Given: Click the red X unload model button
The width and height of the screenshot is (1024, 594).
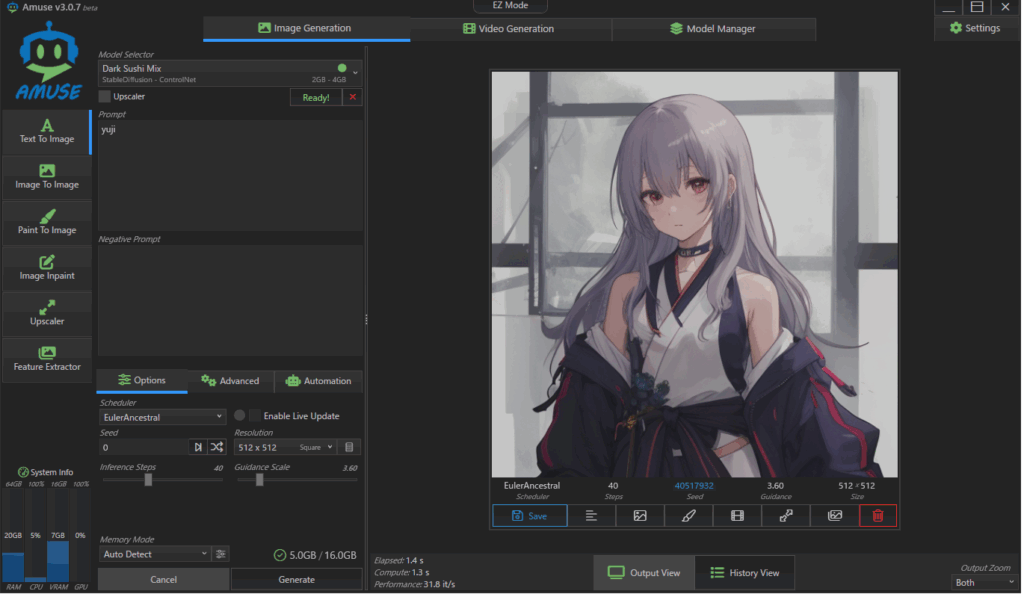Looking at the screenshot, I should 352,97.
